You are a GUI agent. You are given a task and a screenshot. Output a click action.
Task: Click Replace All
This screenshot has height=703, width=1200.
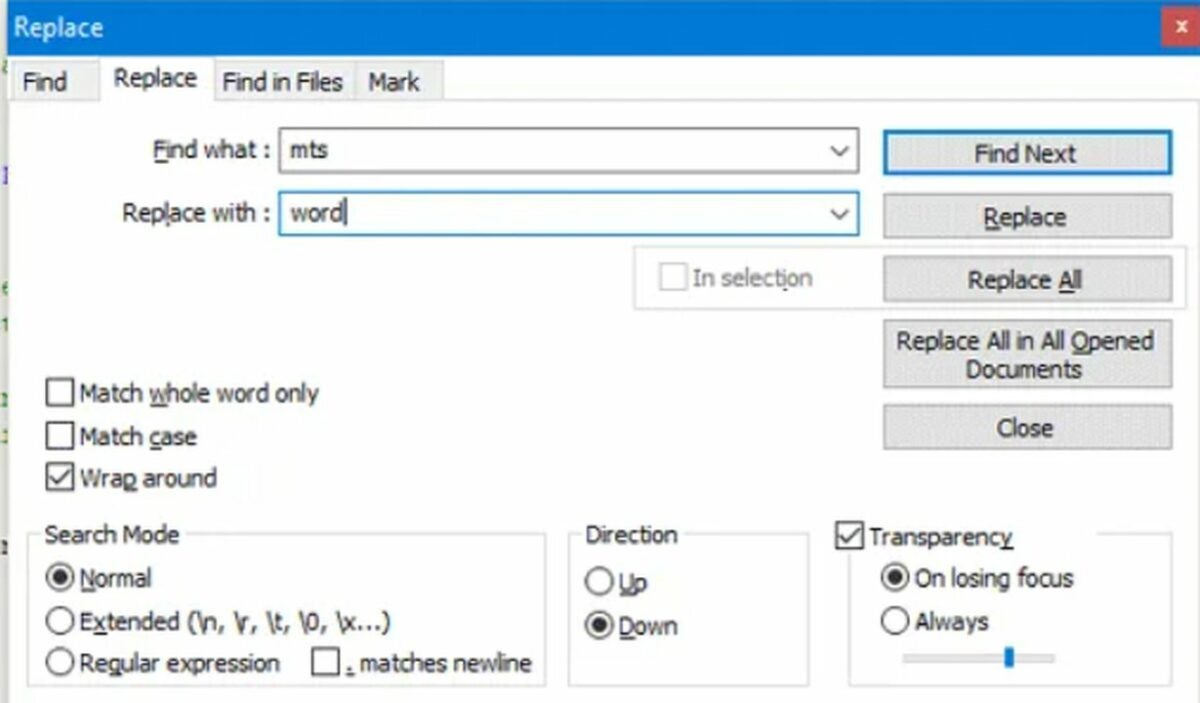1026,279
